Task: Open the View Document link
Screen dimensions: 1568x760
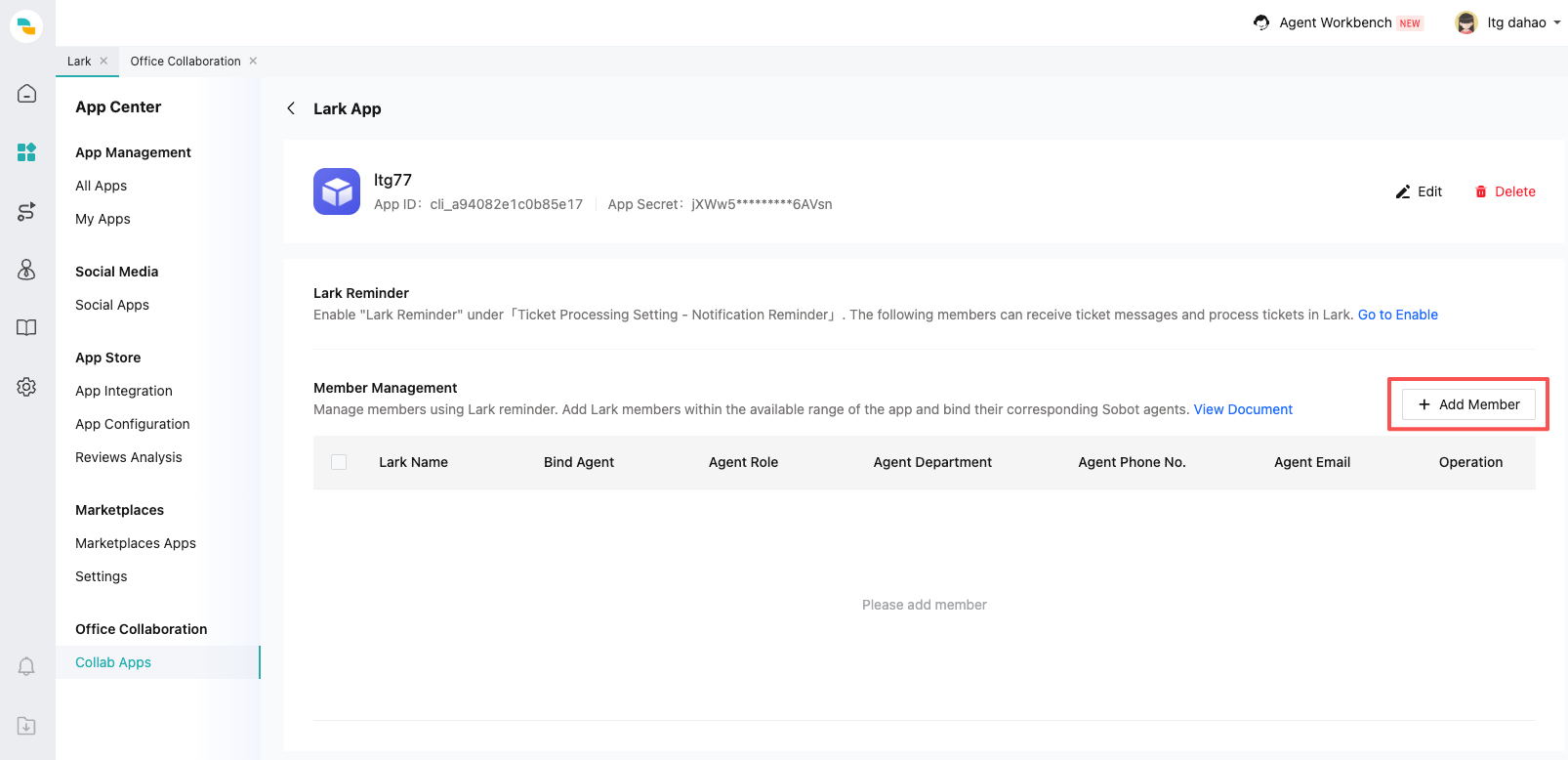Action: point(1243,409)
